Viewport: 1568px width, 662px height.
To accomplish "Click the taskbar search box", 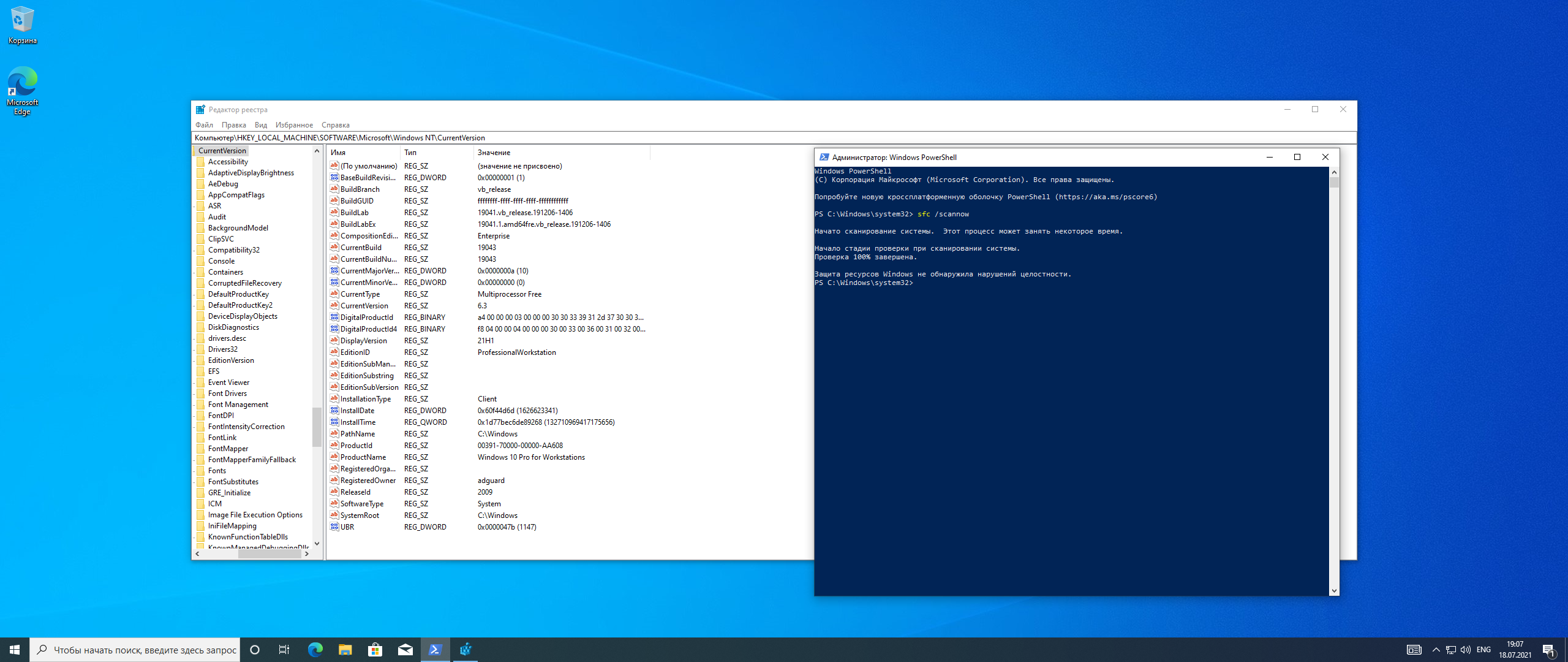I will [135, 650].
